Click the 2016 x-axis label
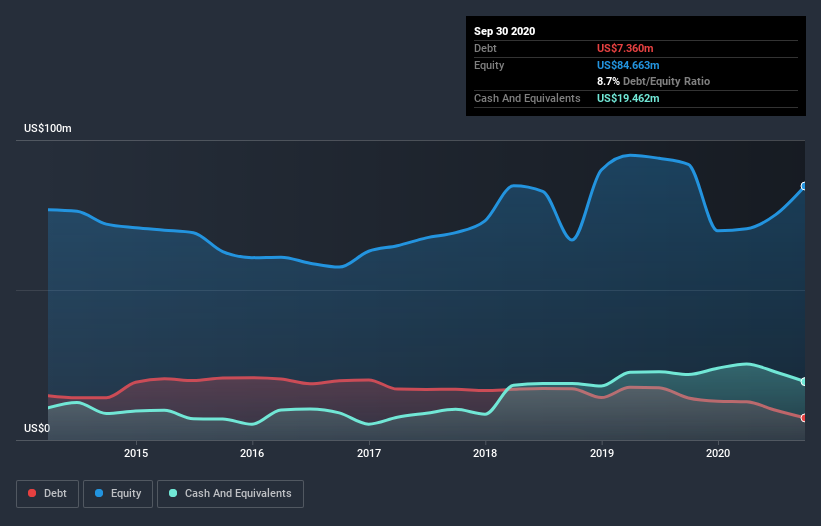Image resolution: width=821 pixels, height=526 pixels. pyautogui.click(x=252, y=453)
